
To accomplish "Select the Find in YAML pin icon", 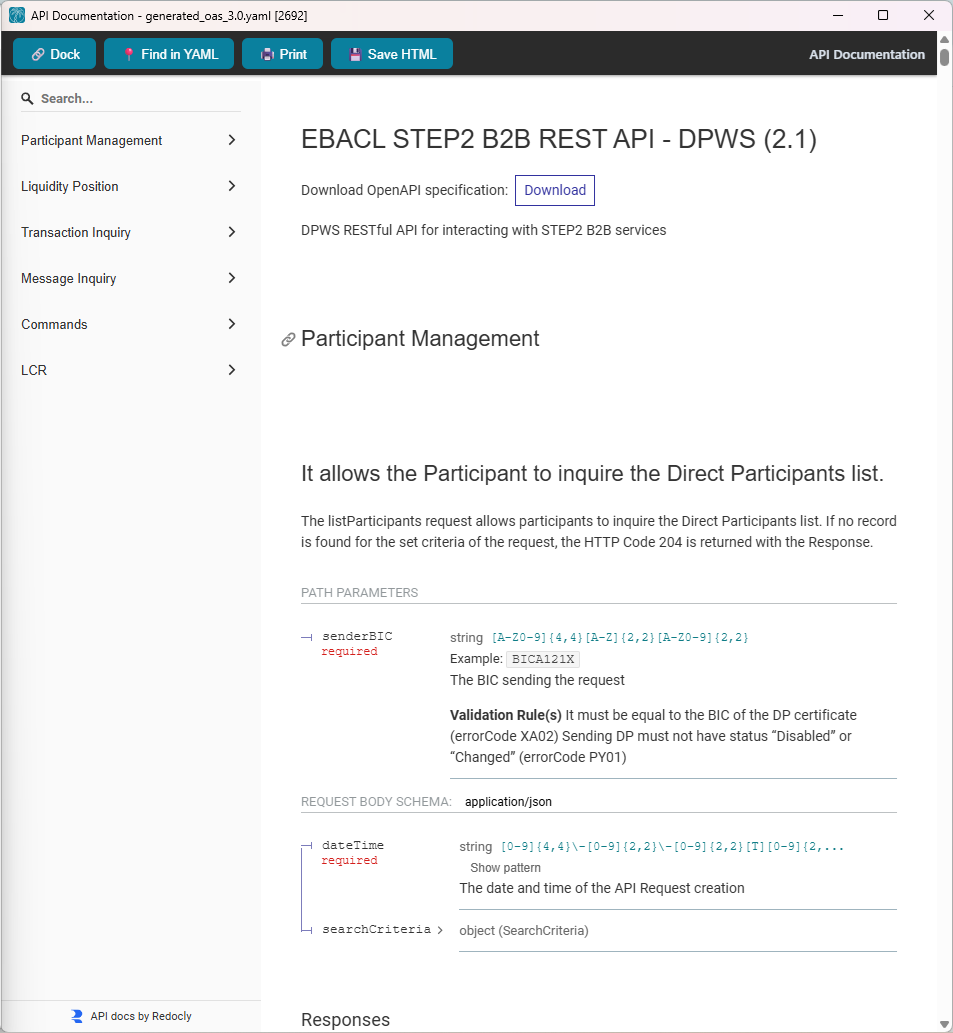I will (127, 54).
